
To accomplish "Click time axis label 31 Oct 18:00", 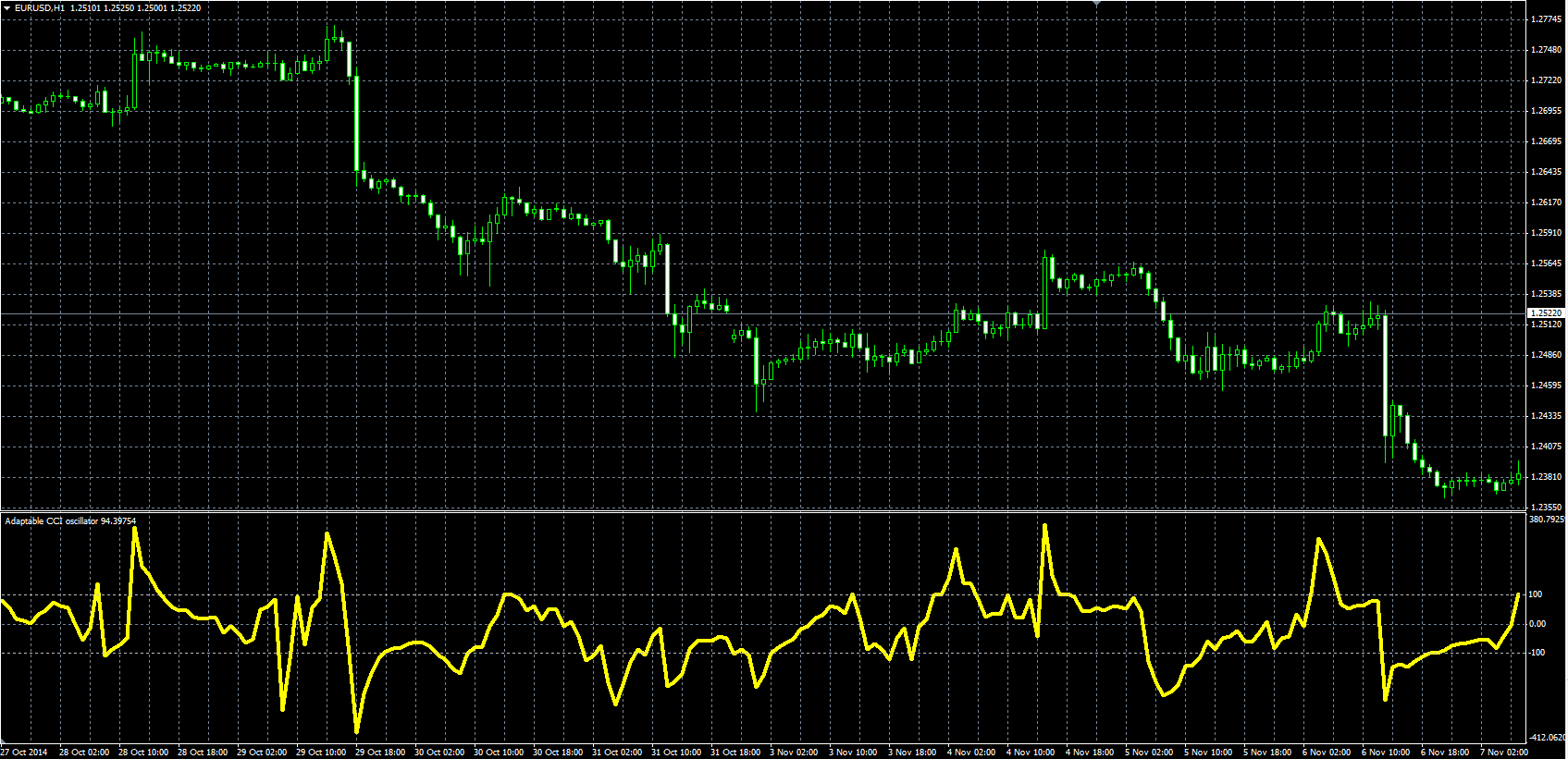I will (735, 753).
